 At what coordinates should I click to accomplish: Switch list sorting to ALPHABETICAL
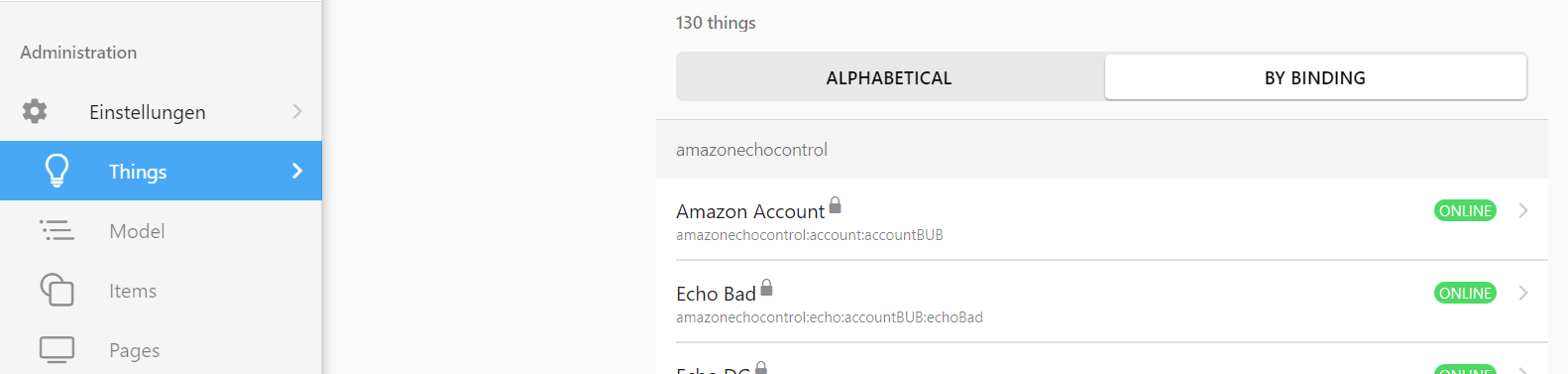[x=889, y=77]
